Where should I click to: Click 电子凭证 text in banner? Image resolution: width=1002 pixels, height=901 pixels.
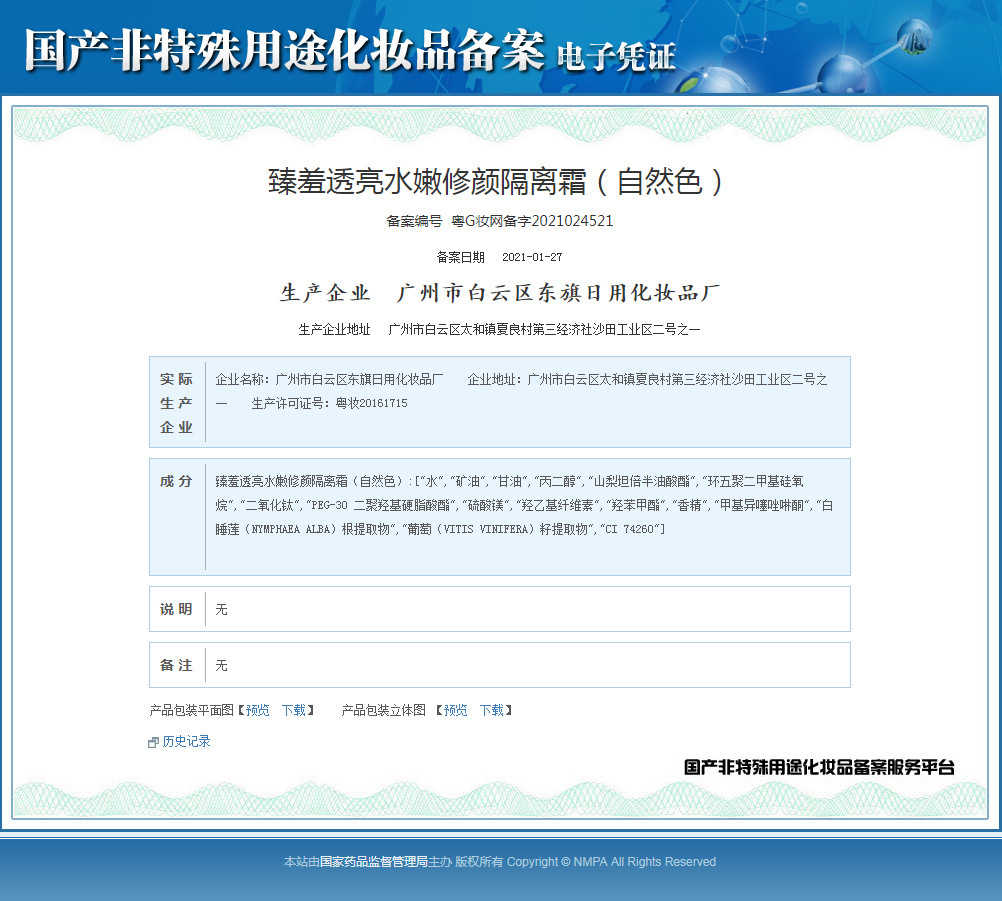tap(616, 56)
